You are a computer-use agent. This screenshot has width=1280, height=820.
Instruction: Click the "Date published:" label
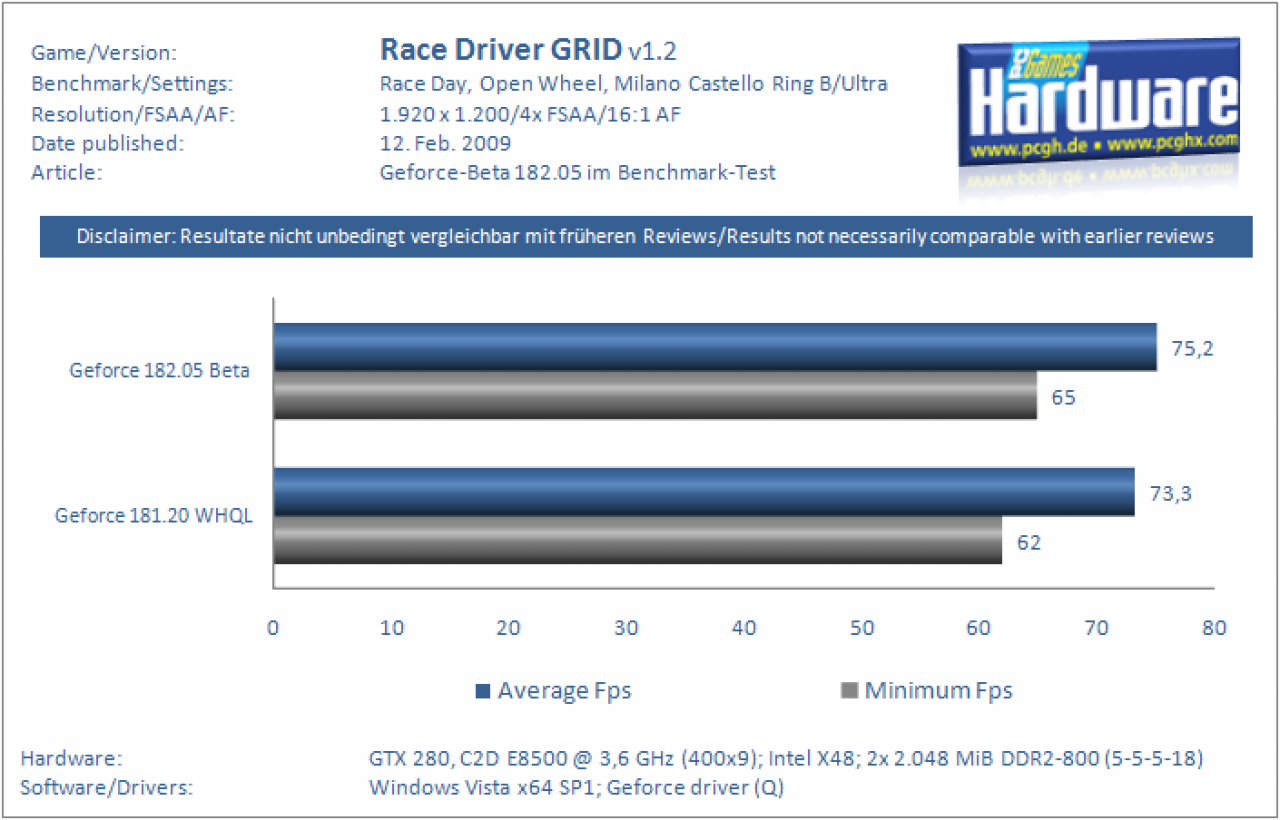[x=108, y=144]
